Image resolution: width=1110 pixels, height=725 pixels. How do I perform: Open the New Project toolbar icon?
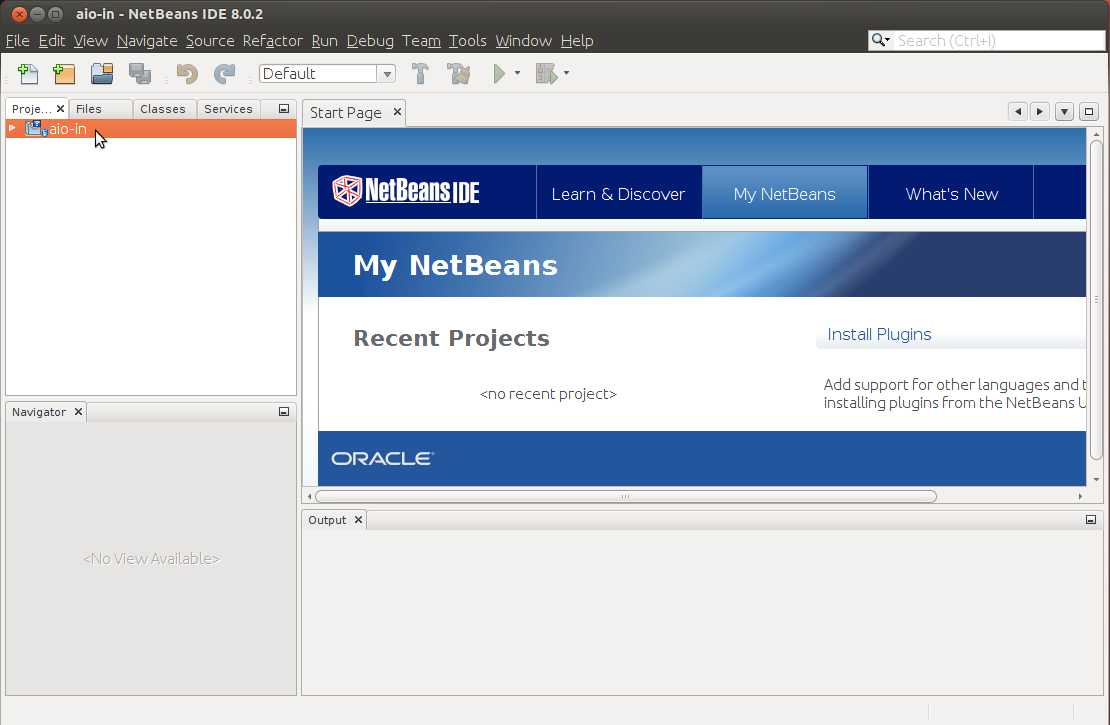64,73
